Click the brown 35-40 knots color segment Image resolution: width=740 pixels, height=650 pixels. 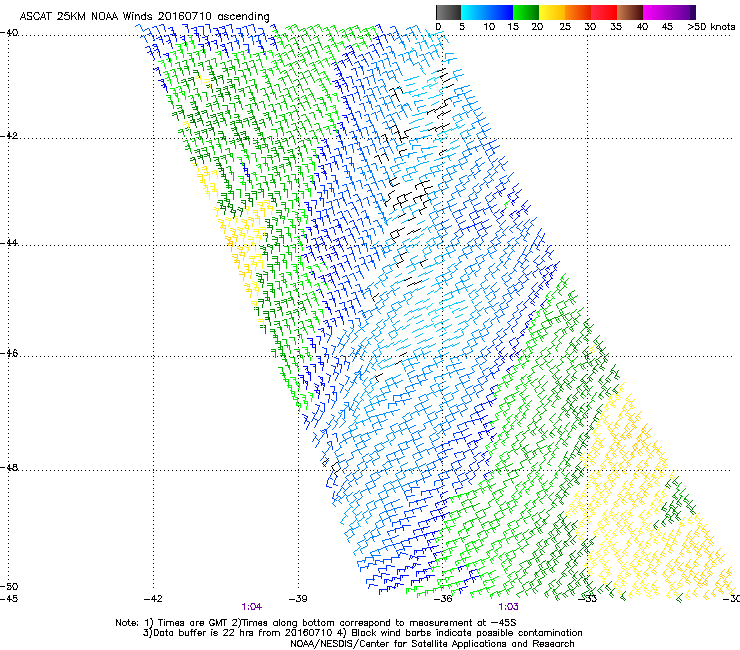point(630,12)
